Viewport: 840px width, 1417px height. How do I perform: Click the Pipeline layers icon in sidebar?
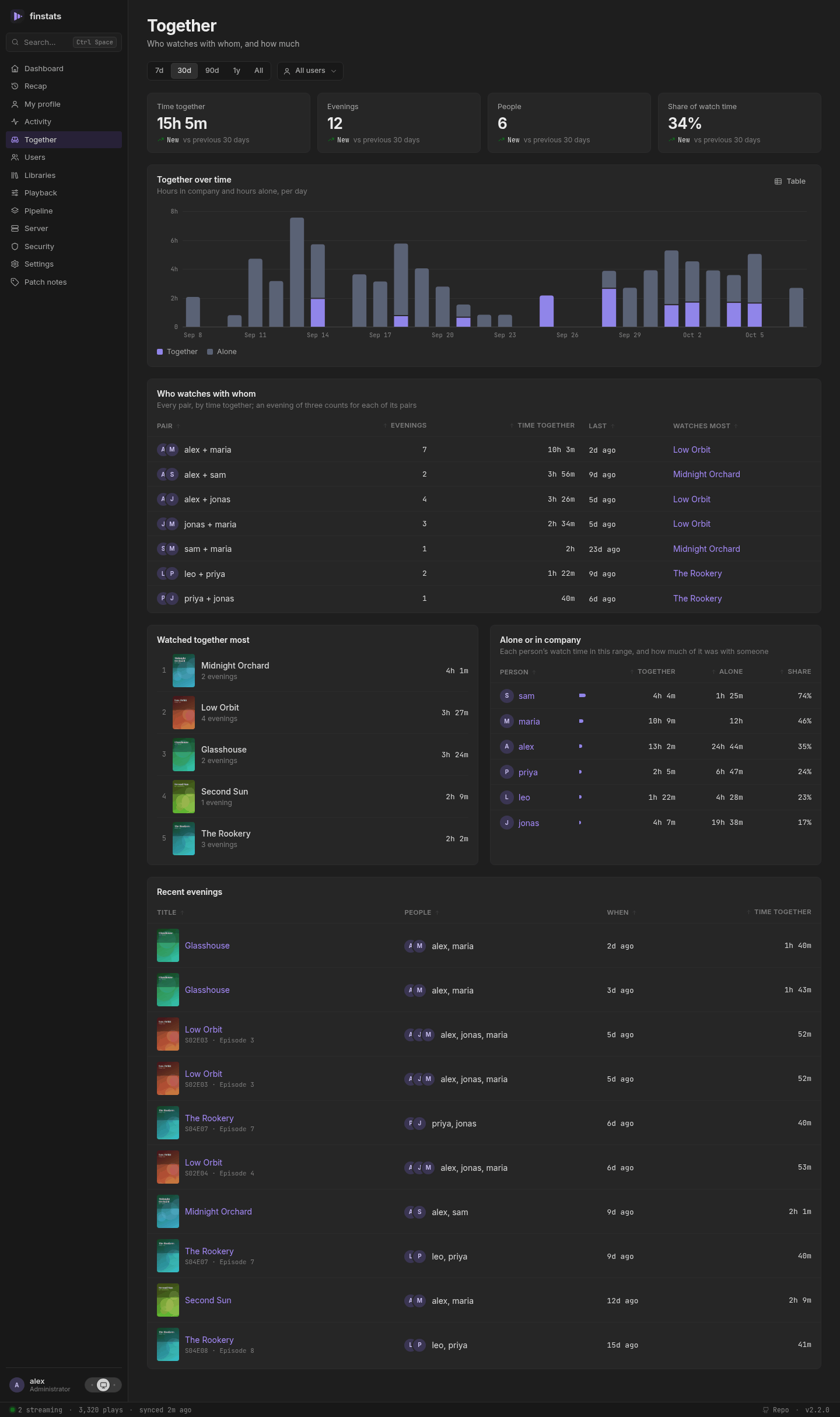coord(15,211)
